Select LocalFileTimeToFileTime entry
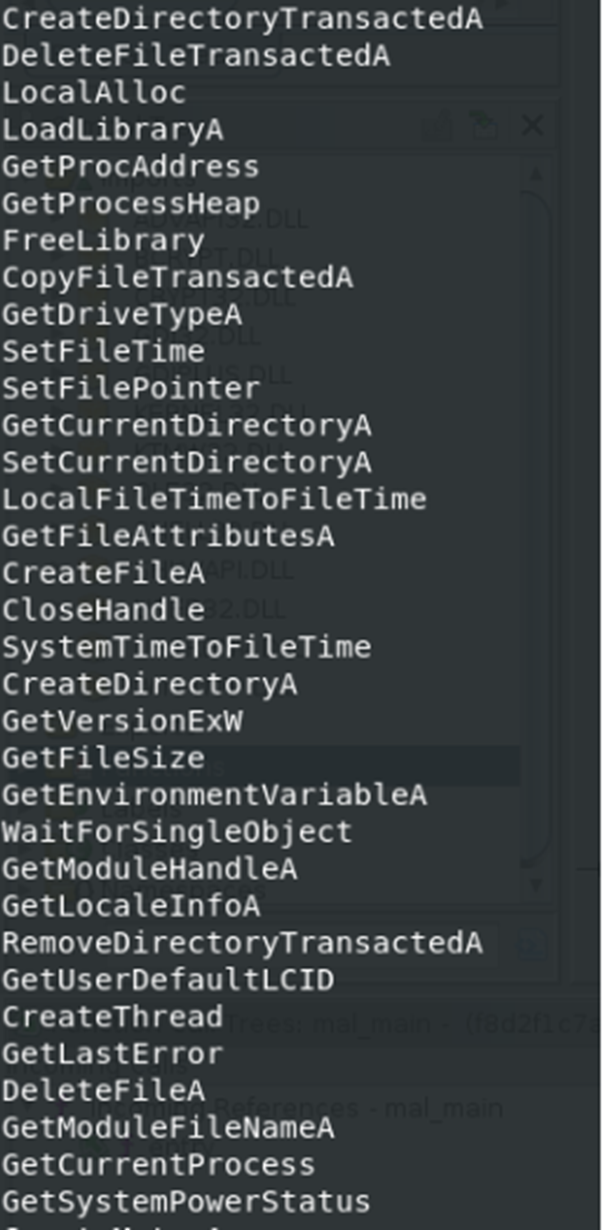Viewport: 605px width, 1230px height. tap(214, 500)
